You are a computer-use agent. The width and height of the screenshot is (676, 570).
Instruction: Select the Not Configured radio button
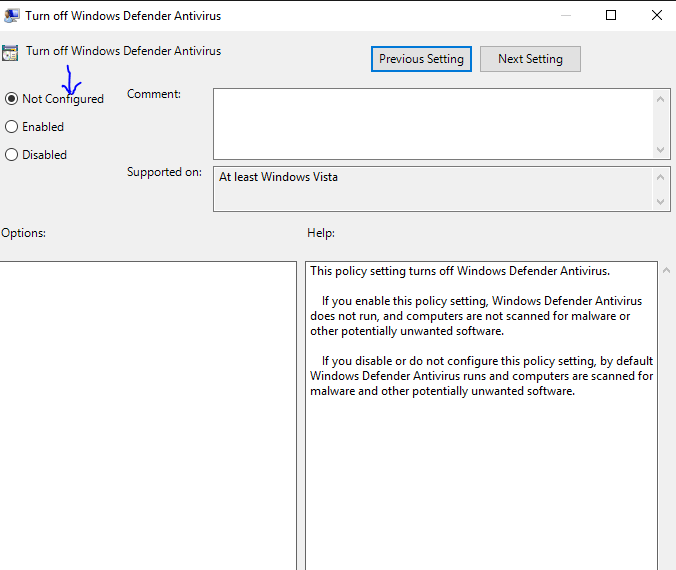click(x=12, y=99)
